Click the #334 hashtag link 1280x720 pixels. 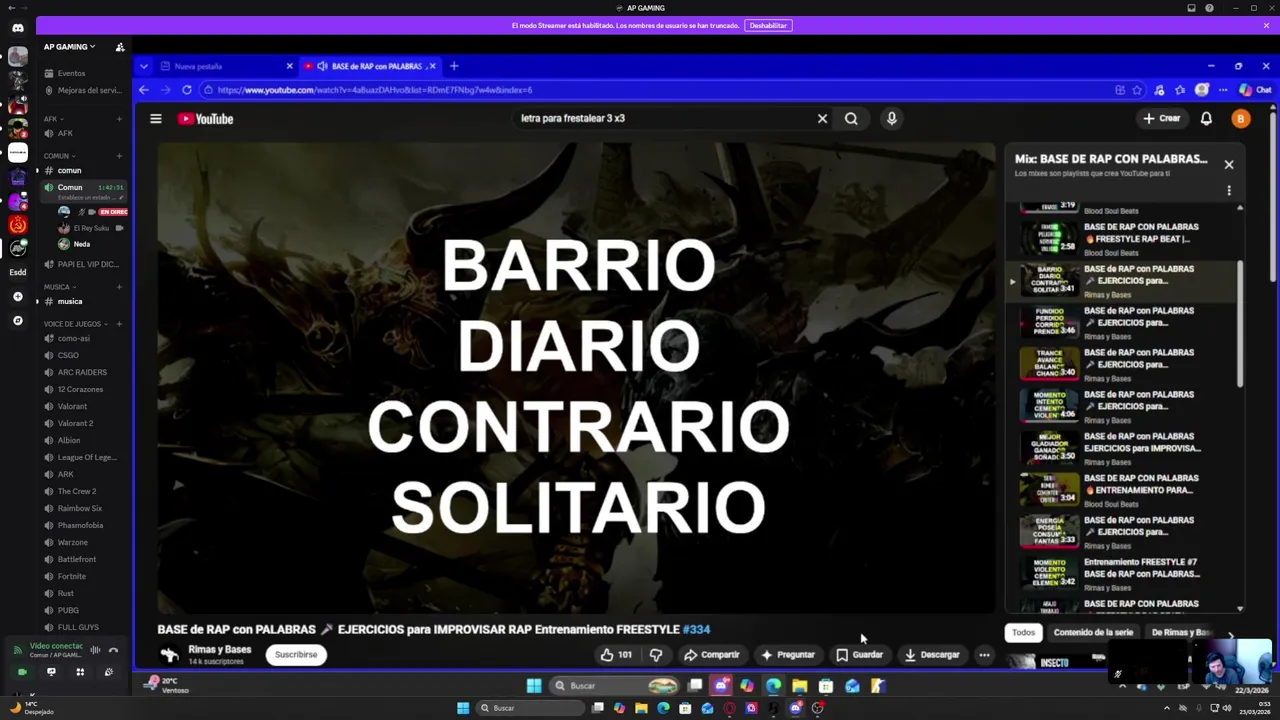(x=697, y=630)
